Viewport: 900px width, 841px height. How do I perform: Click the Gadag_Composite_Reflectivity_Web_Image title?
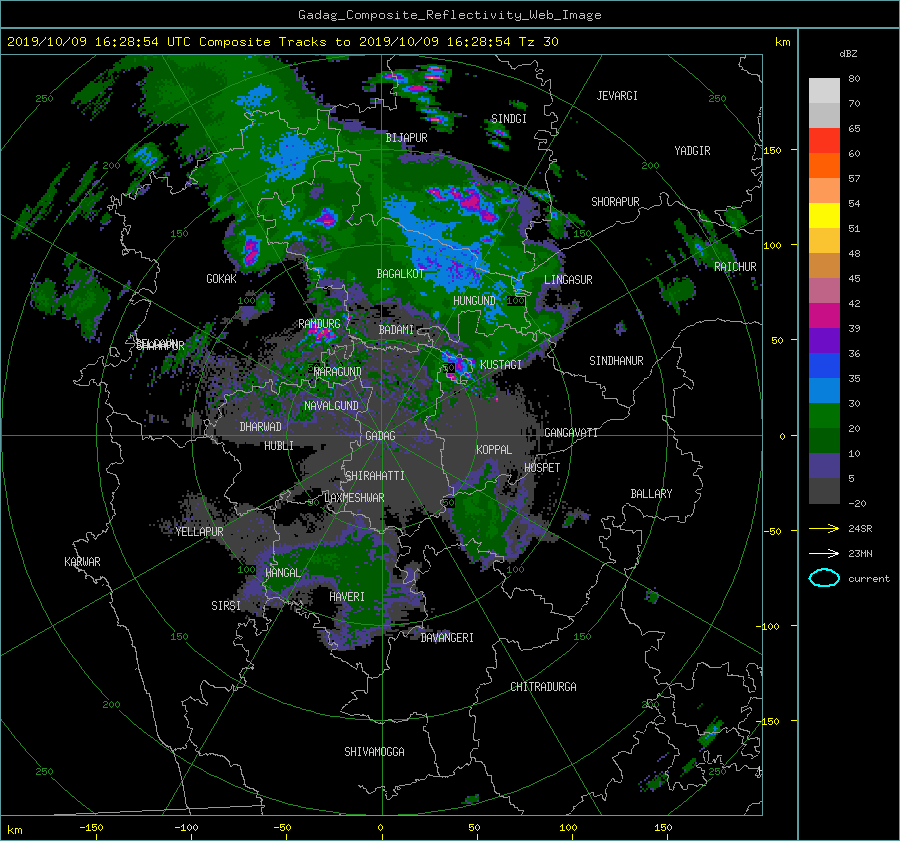449,15
